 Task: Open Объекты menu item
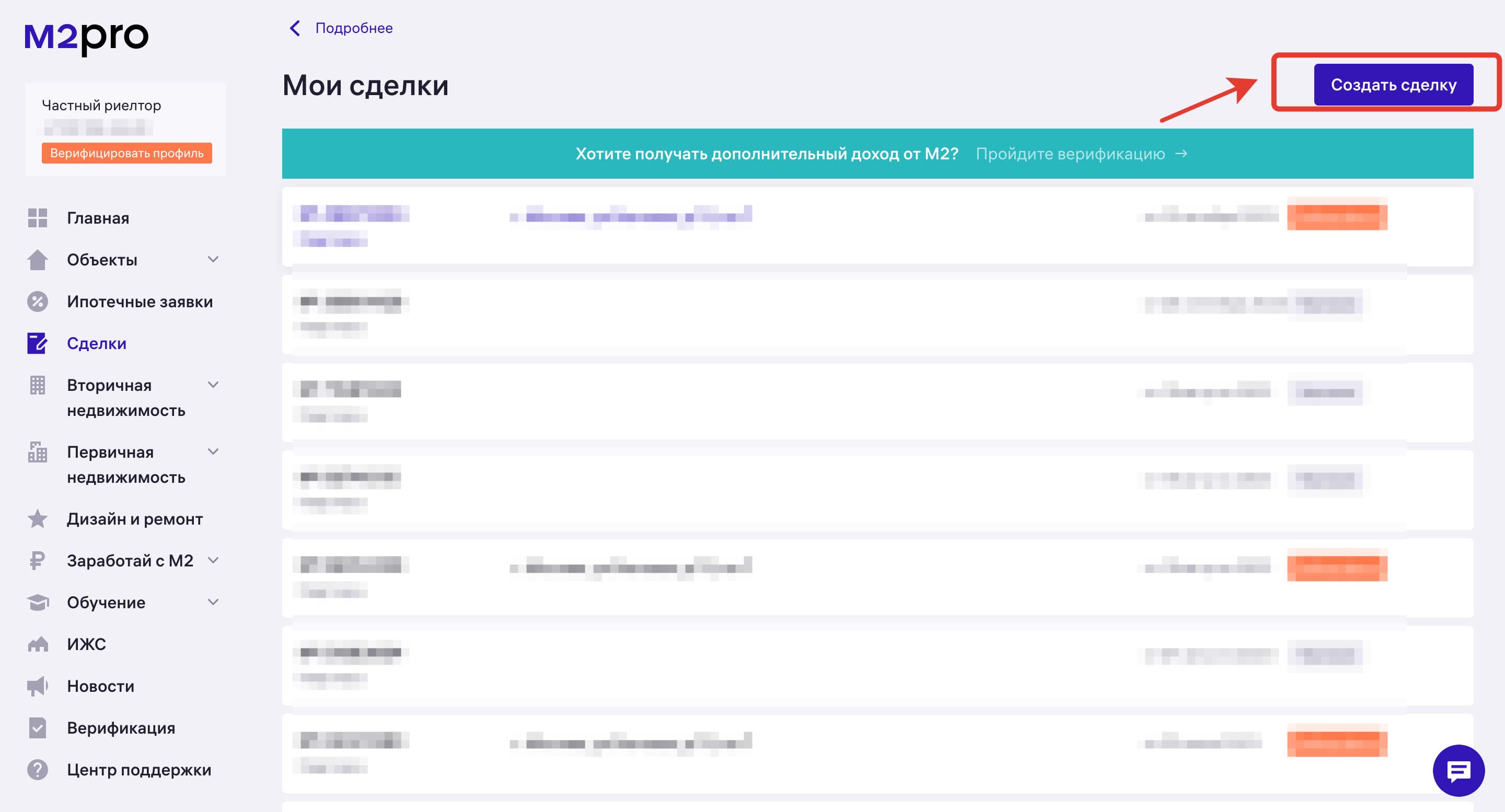click(x=102, y=259)
